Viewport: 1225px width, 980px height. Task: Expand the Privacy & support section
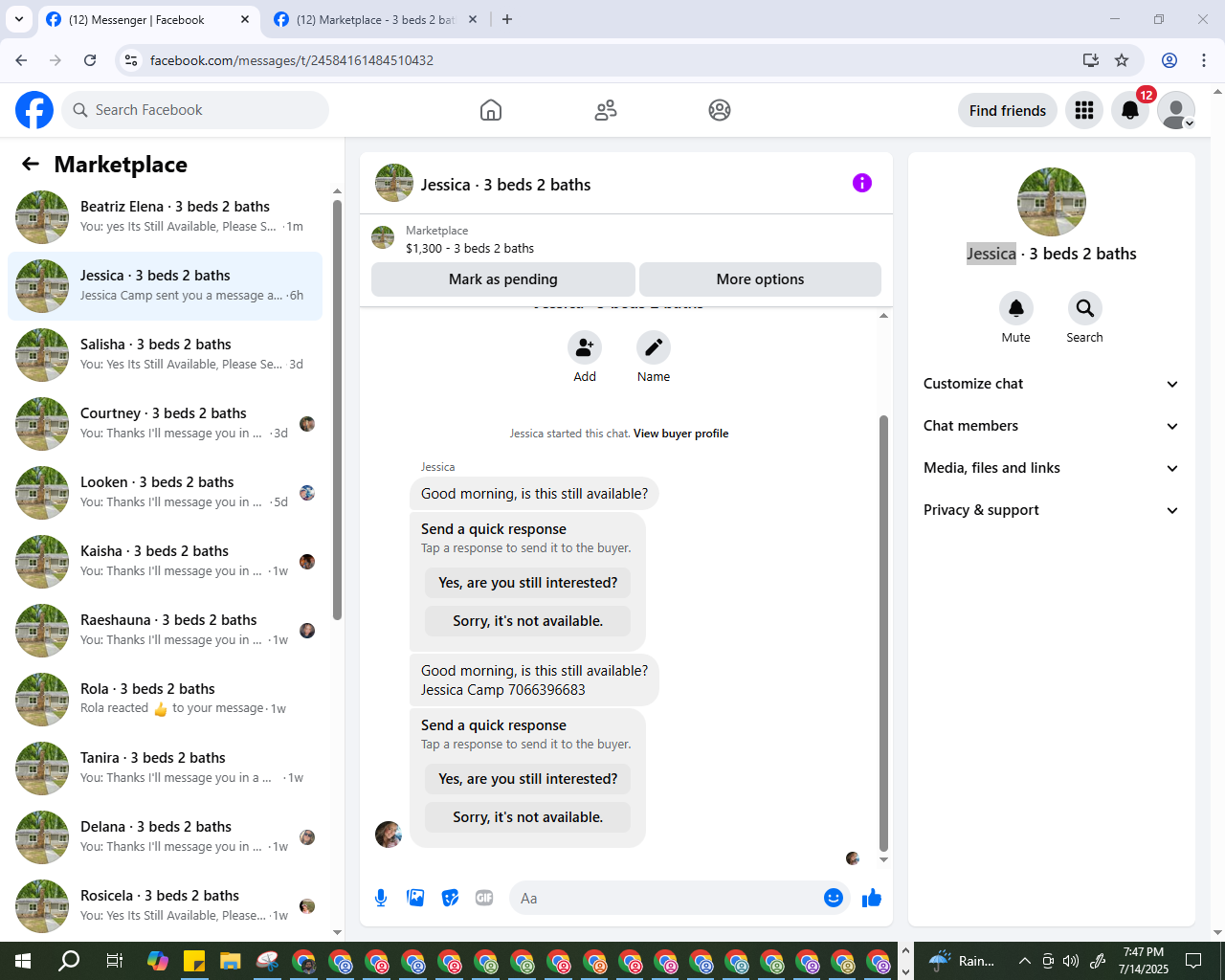1051,510
